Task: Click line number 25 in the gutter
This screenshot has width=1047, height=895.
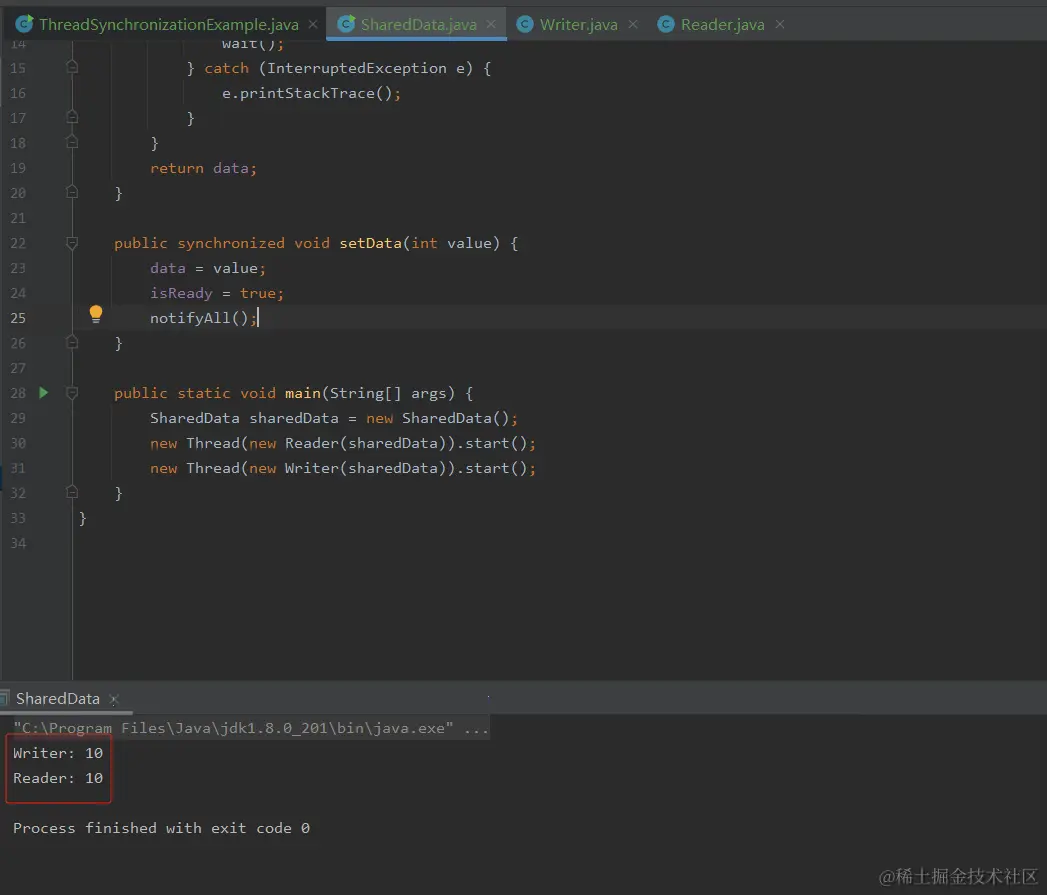Action: [x=18, y=318]
